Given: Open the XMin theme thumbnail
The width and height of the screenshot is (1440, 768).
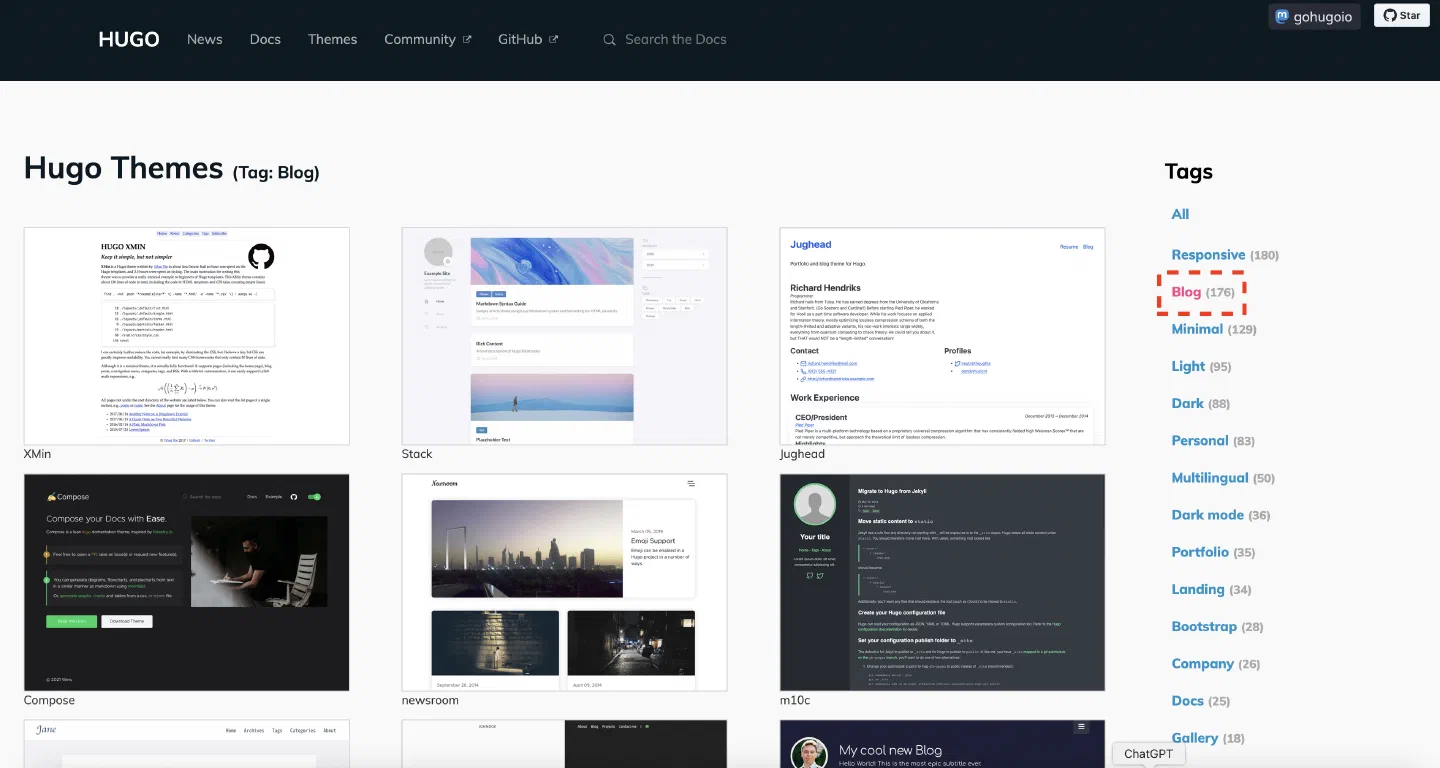Looking at the screenshot, I should tap(187, 336).
